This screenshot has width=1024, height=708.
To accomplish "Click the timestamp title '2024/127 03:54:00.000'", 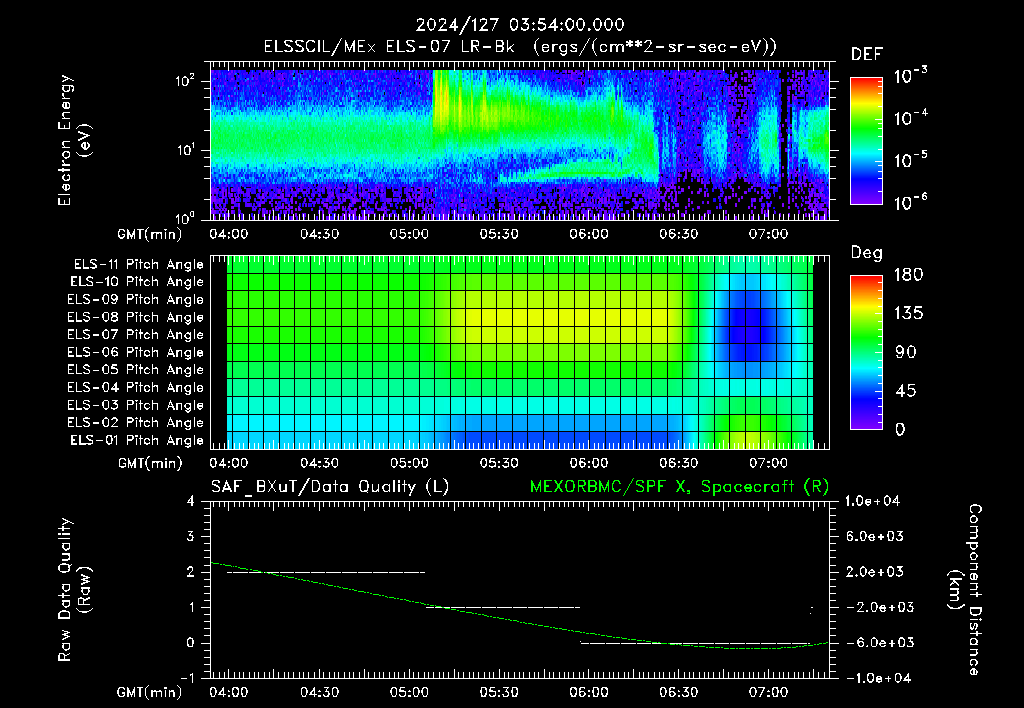I will coord(520,25).
